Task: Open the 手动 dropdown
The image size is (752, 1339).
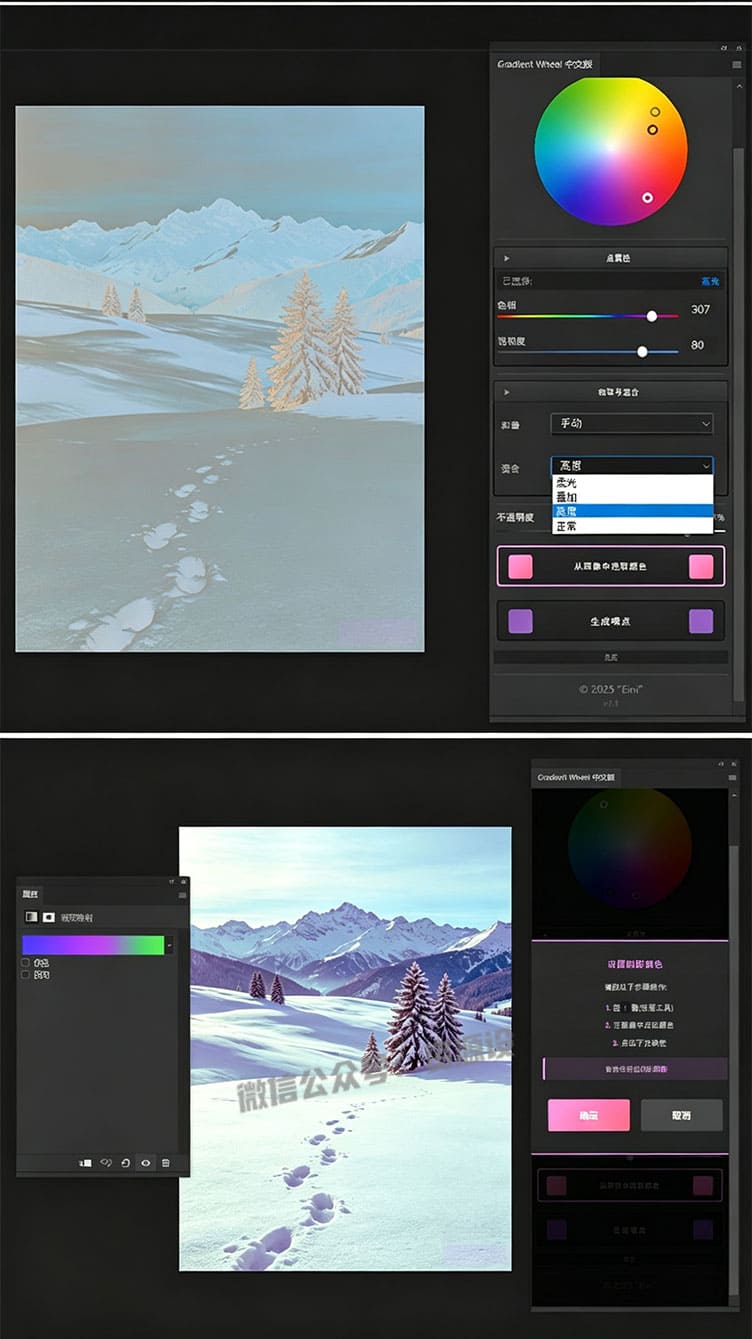Action: coord(631,423)
